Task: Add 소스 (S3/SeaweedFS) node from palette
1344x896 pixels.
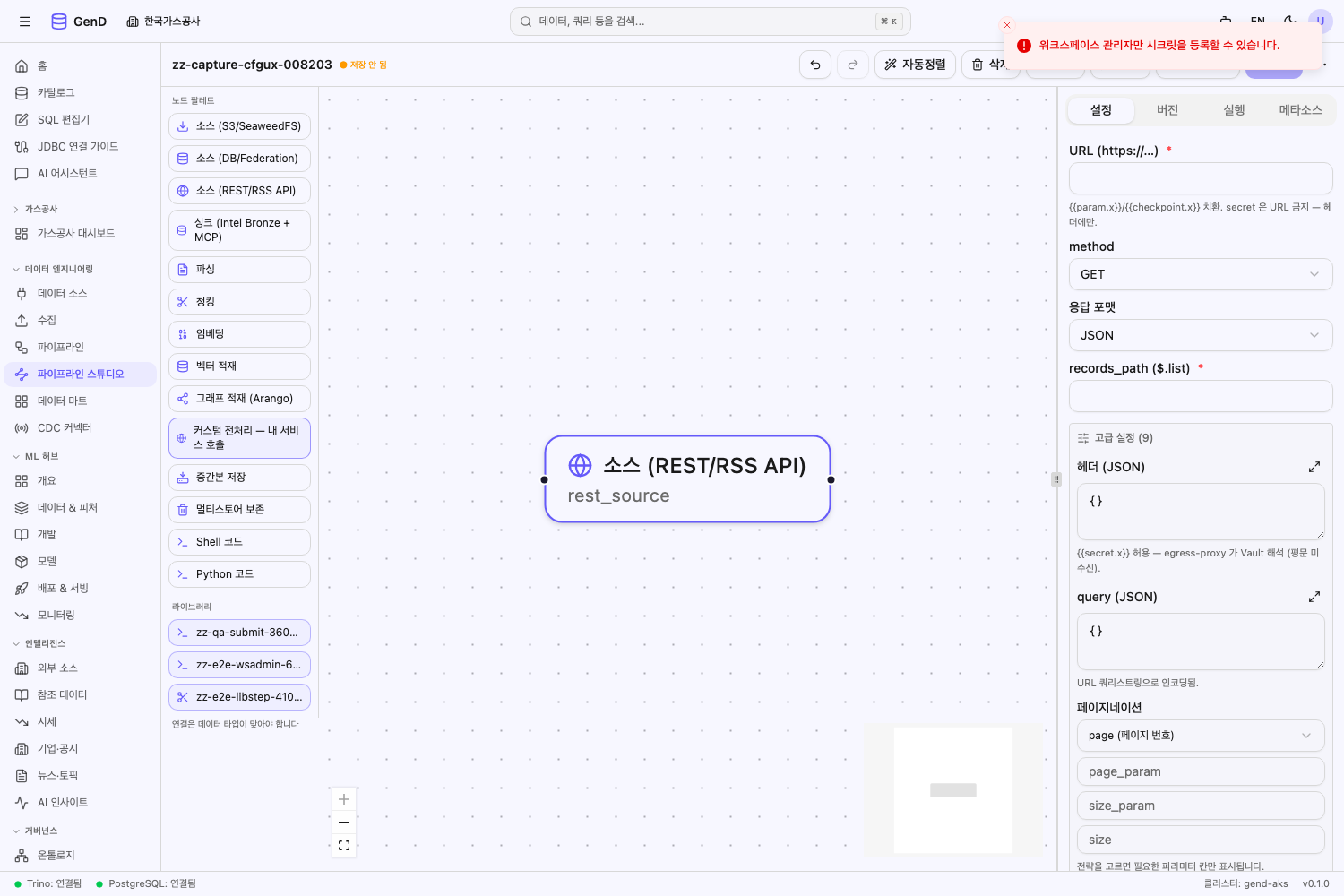Action: click(x=239, y=126)
